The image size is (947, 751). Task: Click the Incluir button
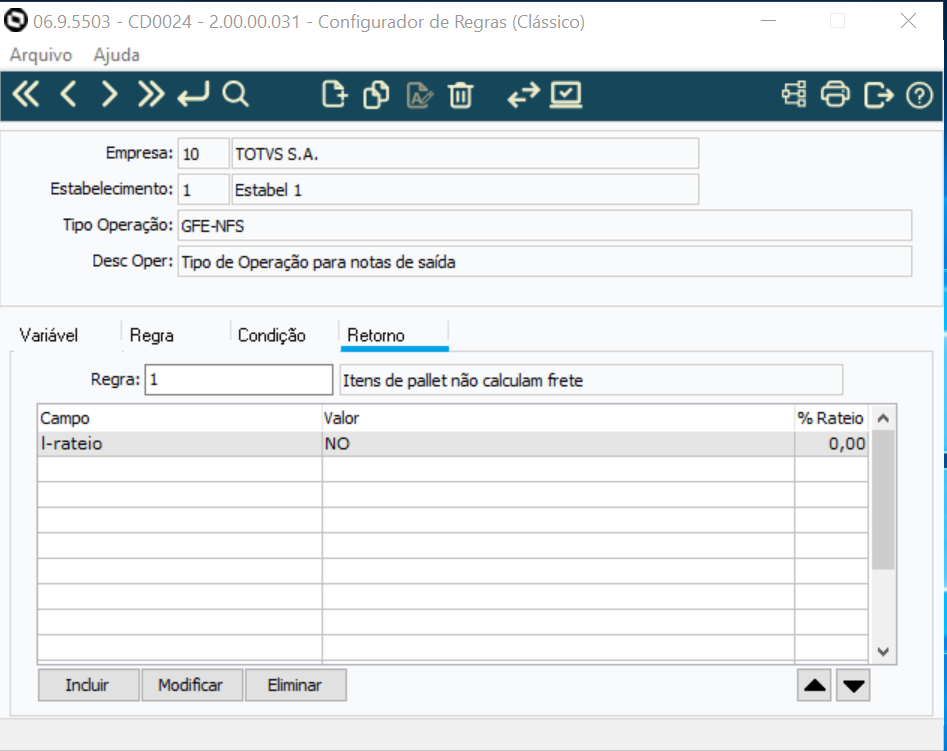88,685
